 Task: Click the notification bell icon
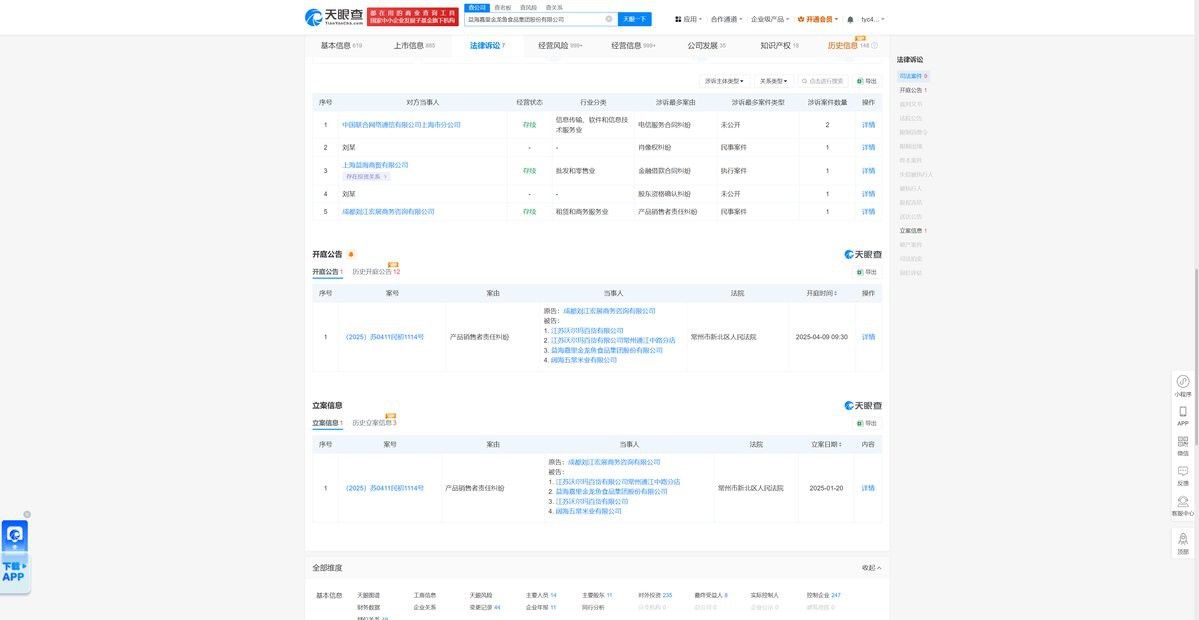850,19
